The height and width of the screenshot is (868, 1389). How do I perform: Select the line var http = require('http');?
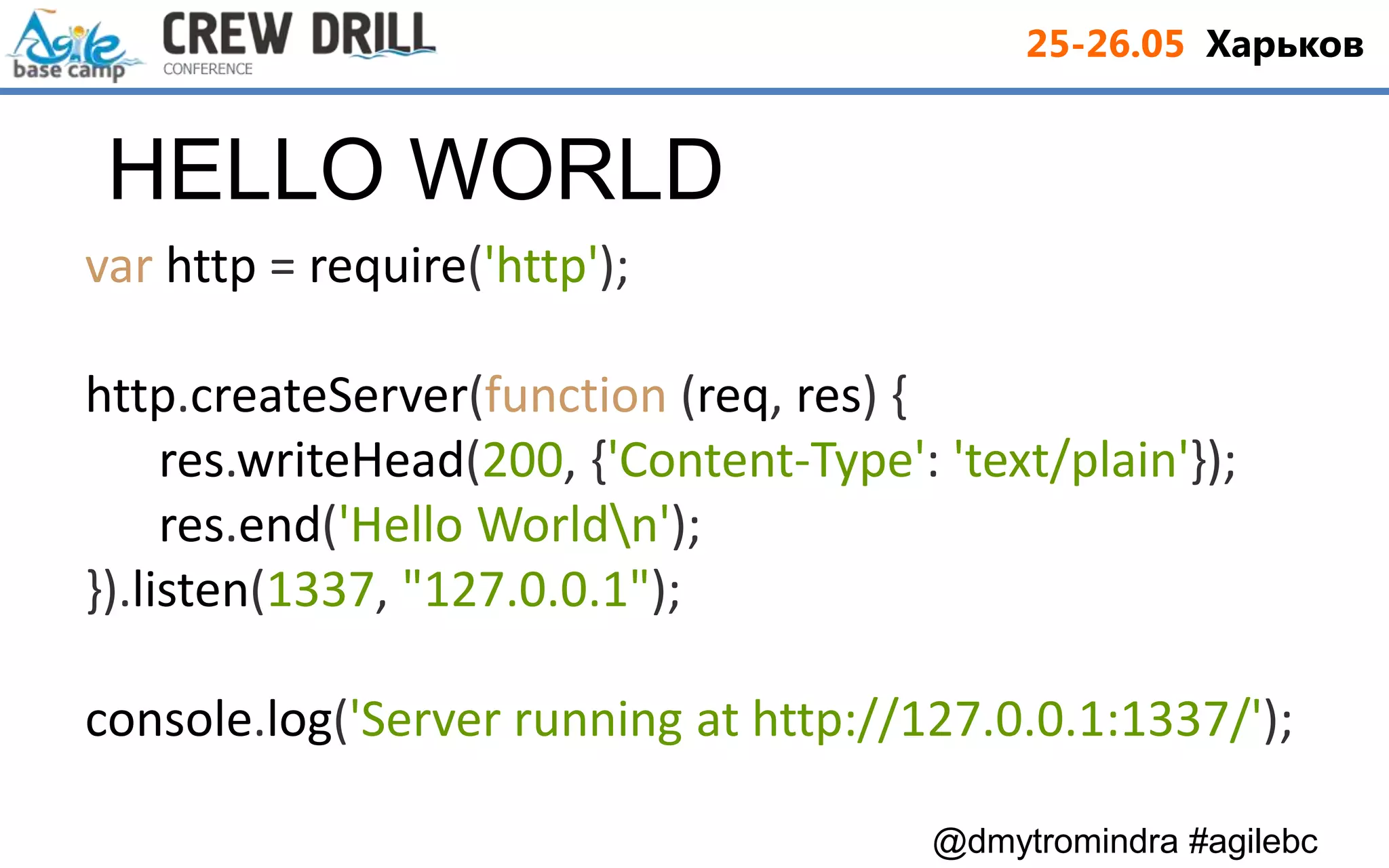coord(357,267)
